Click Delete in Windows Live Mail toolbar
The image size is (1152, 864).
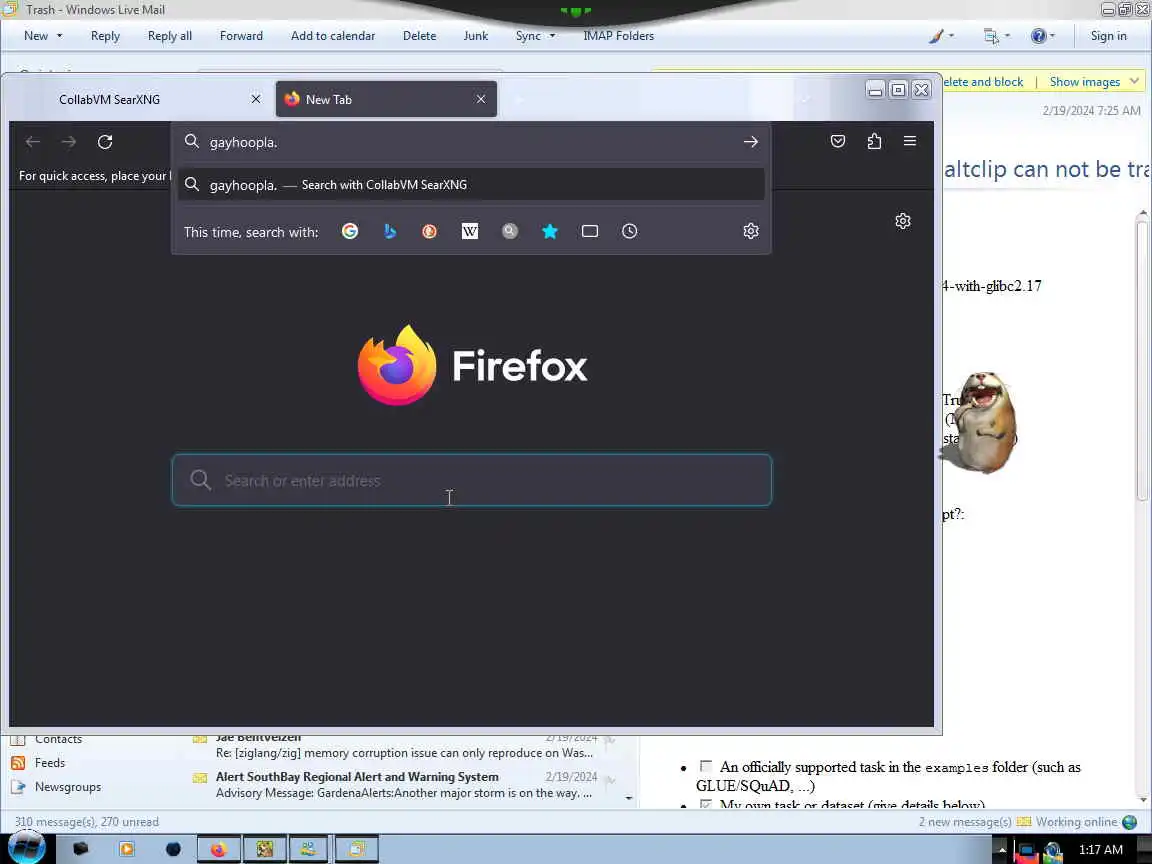420,35
